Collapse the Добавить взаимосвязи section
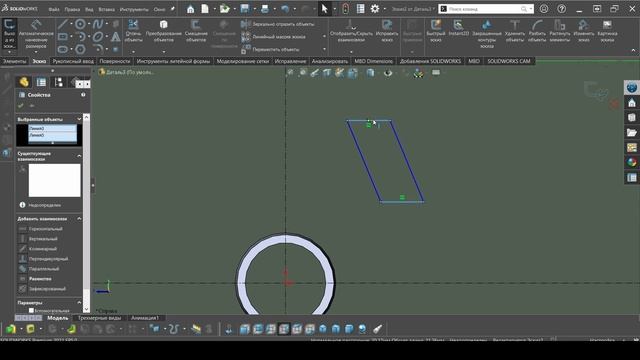 coord(79,219)
